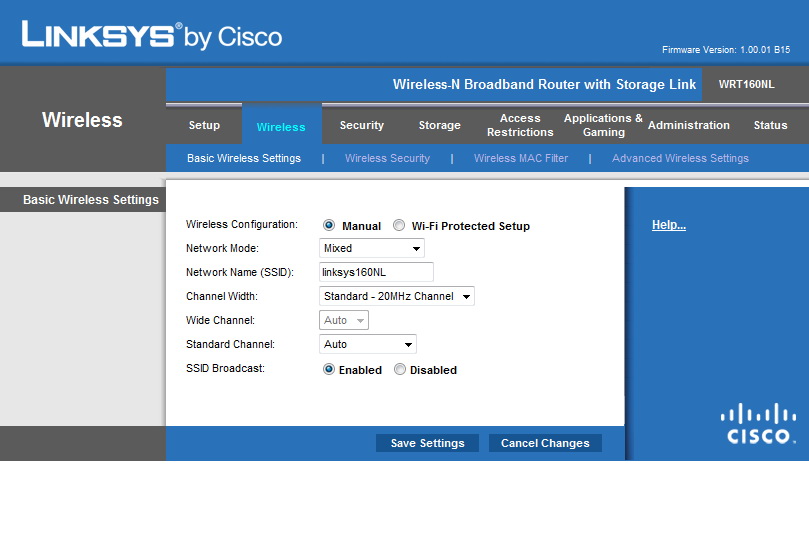The image size is (809, 551).
Task: Disable SSID Broadcast radio option
Action: tap(400, 370)
